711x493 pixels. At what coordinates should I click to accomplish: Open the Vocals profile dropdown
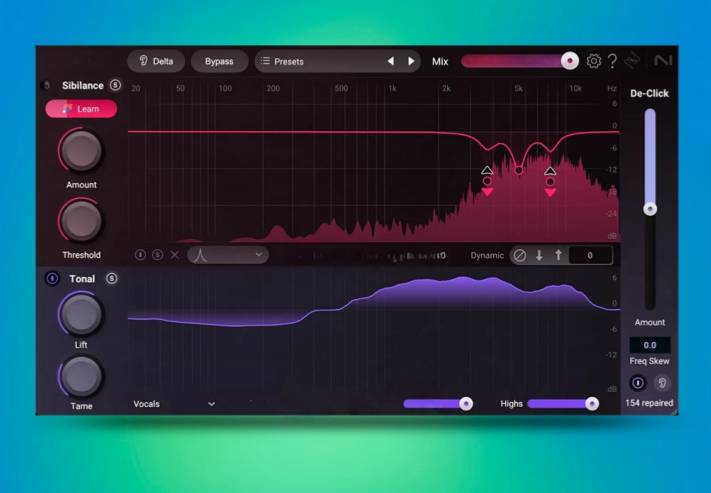(174, 404)
